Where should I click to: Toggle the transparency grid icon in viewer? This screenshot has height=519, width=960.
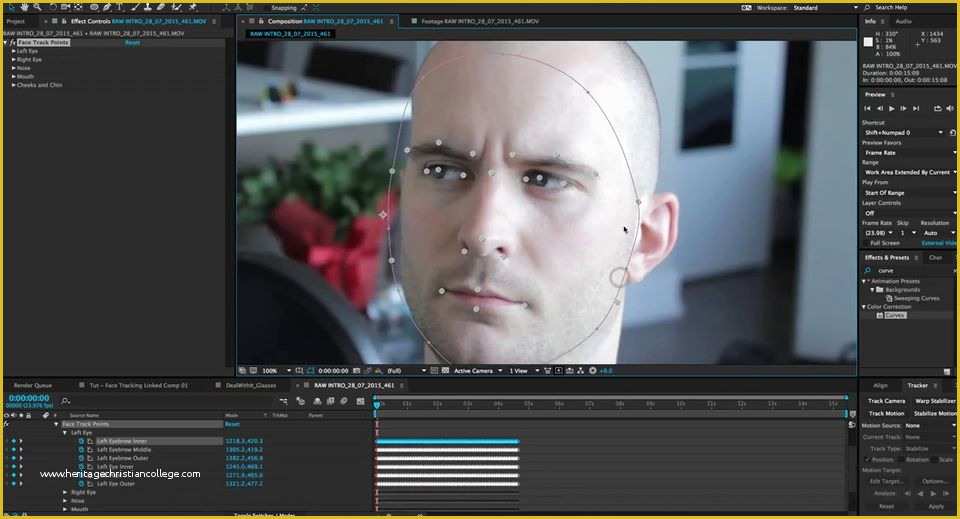point(445,370)
